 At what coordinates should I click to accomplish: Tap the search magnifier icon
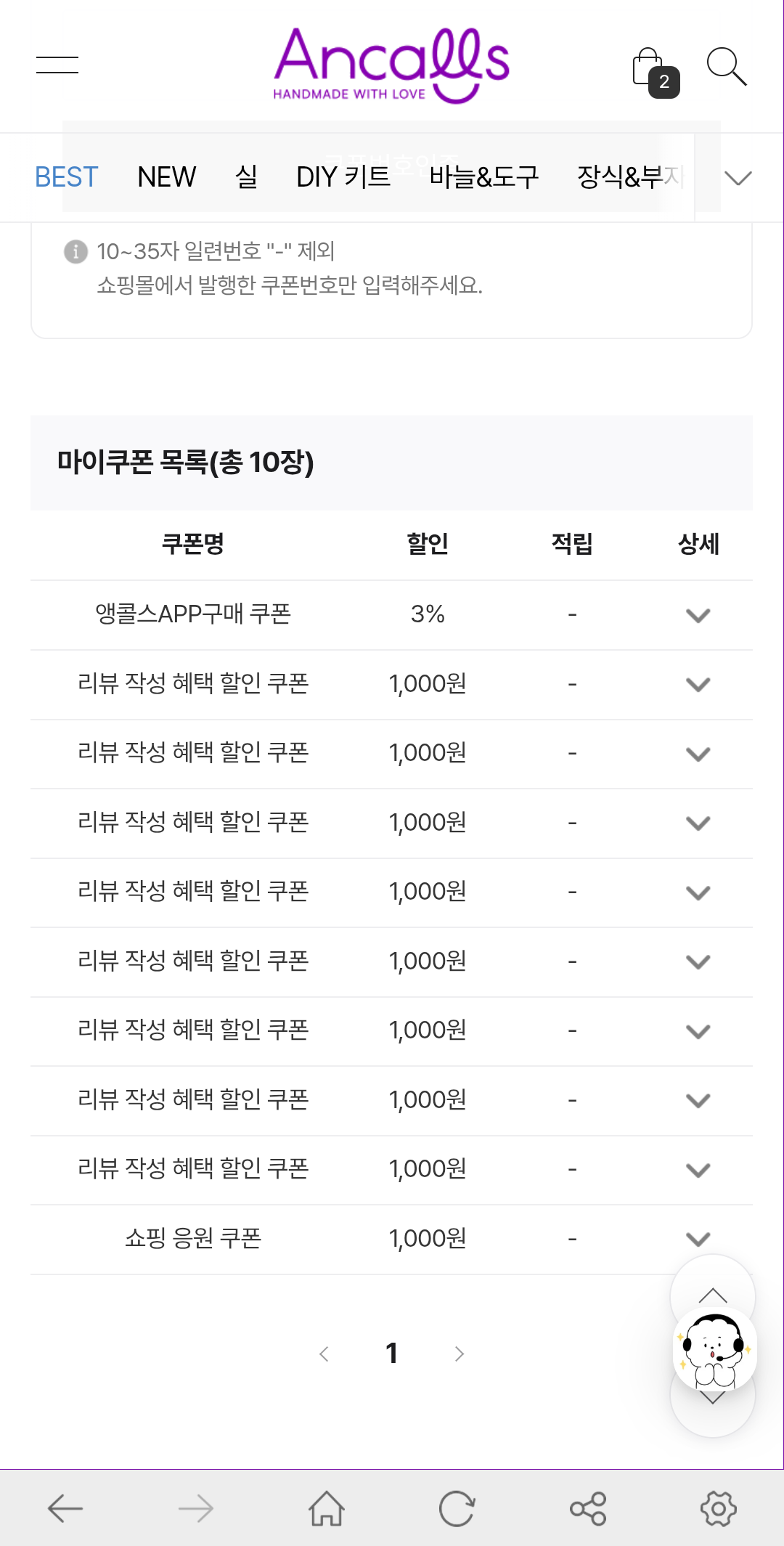tap(726, 67)
